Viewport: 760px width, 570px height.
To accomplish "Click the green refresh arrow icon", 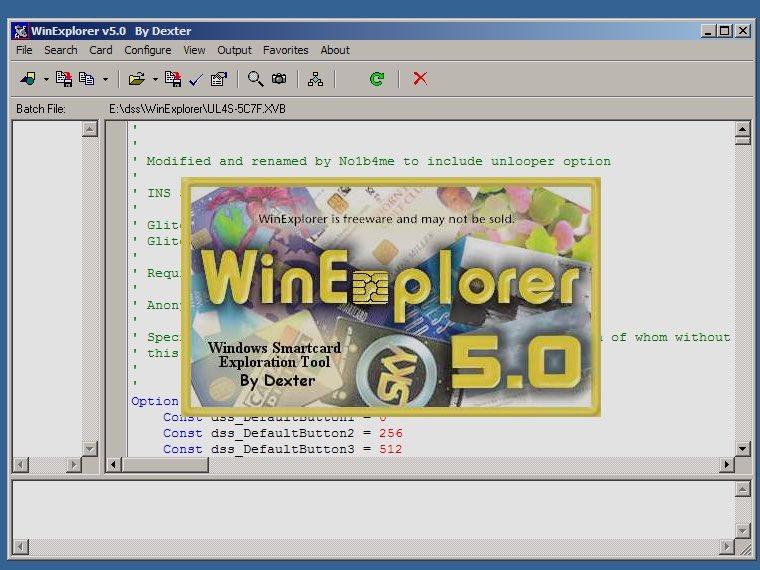I will coord(377,79).
